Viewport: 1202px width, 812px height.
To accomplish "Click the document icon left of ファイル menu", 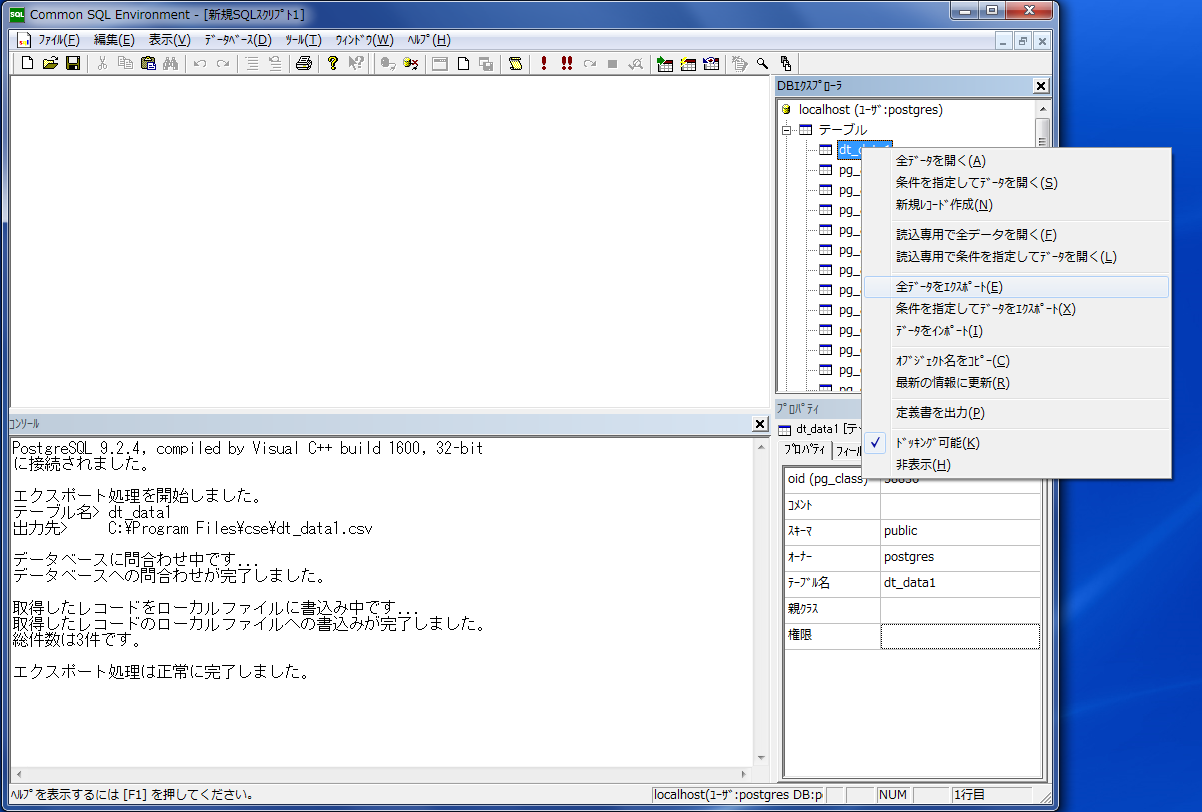I will (24, 40).
